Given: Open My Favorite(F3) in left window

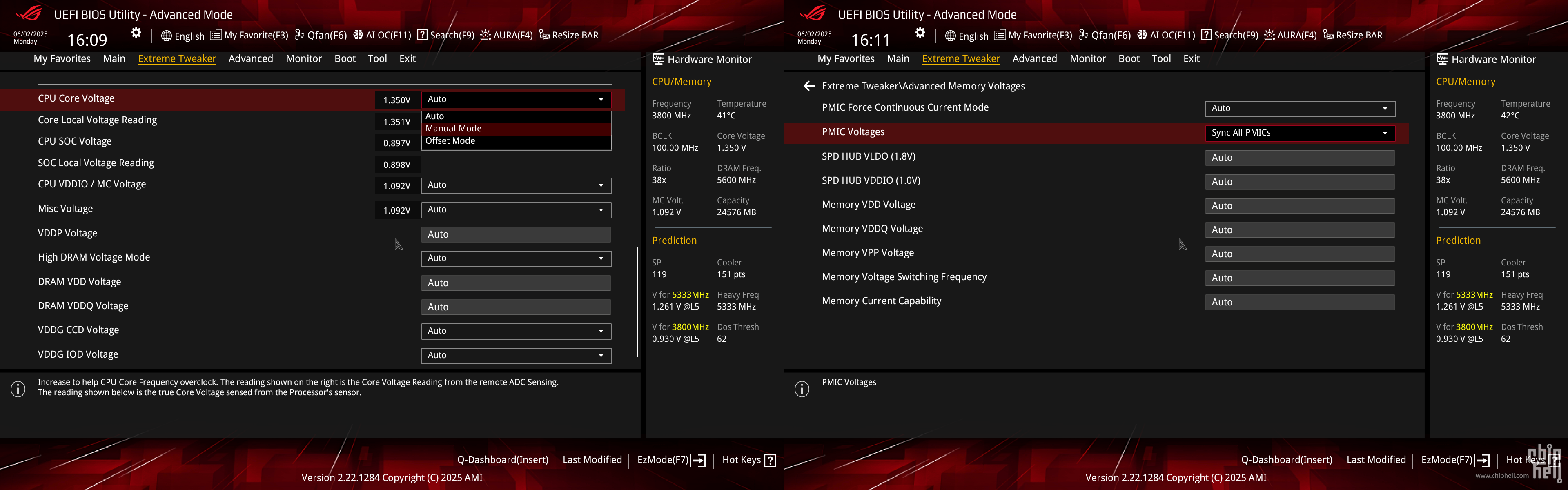Looking at the screenshot, I should click(x=249, y=35).
